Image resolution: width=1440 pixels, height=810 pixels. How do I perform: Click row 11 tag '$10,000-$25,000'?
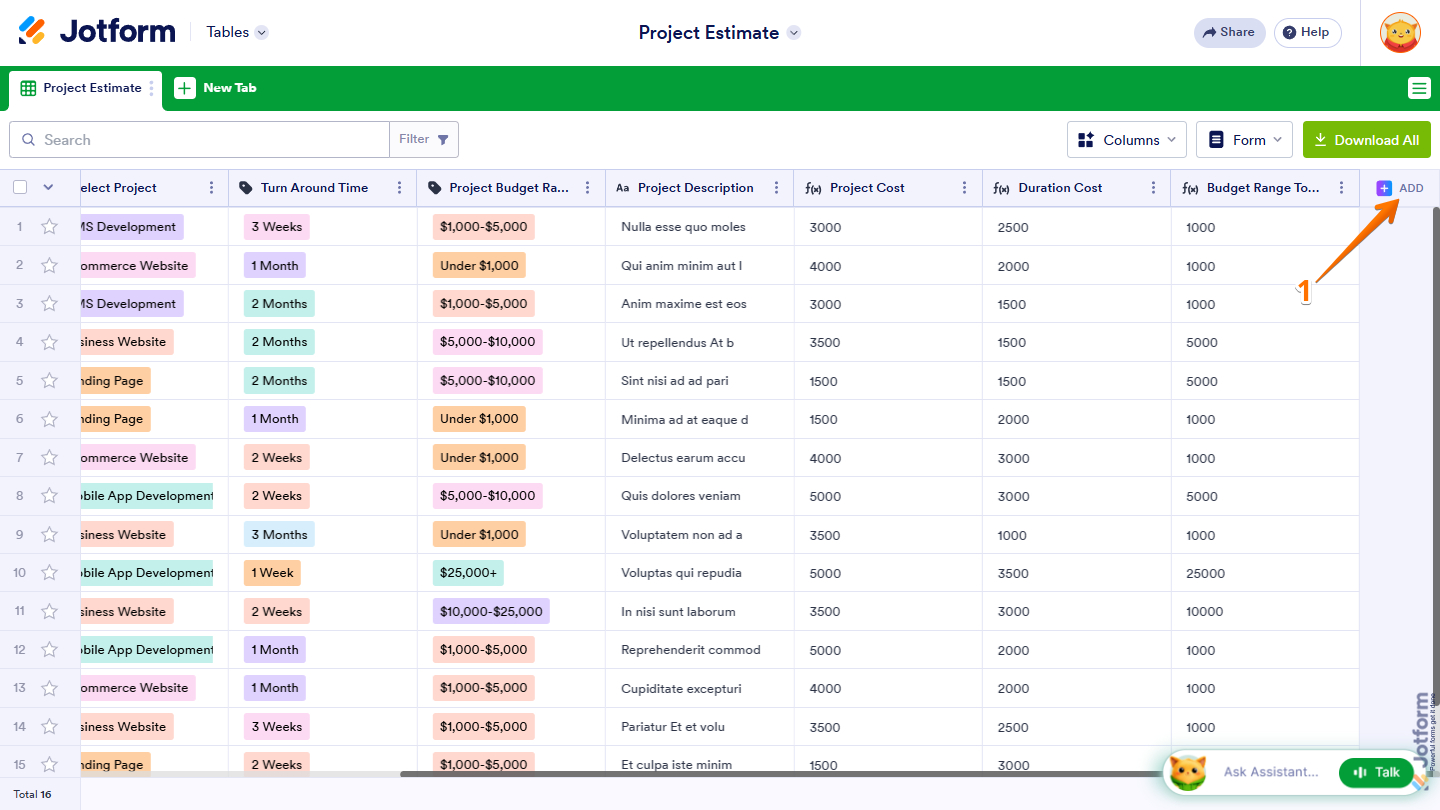[x=491, y=612]
